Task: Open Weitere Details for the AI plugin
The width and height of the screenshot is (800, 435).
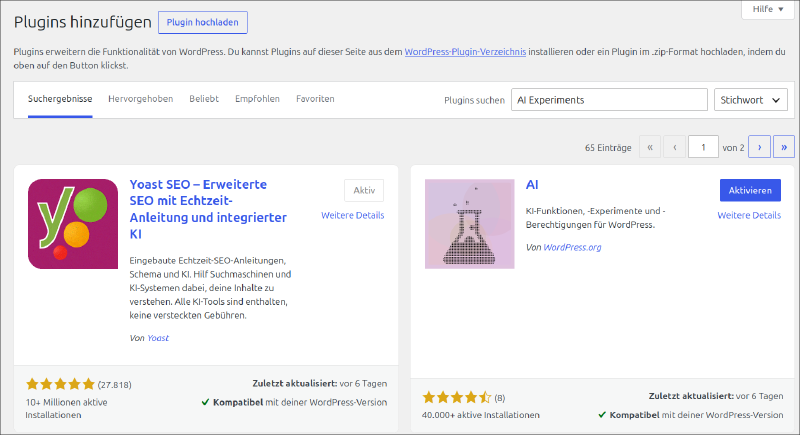Action: tap(749, 215)
